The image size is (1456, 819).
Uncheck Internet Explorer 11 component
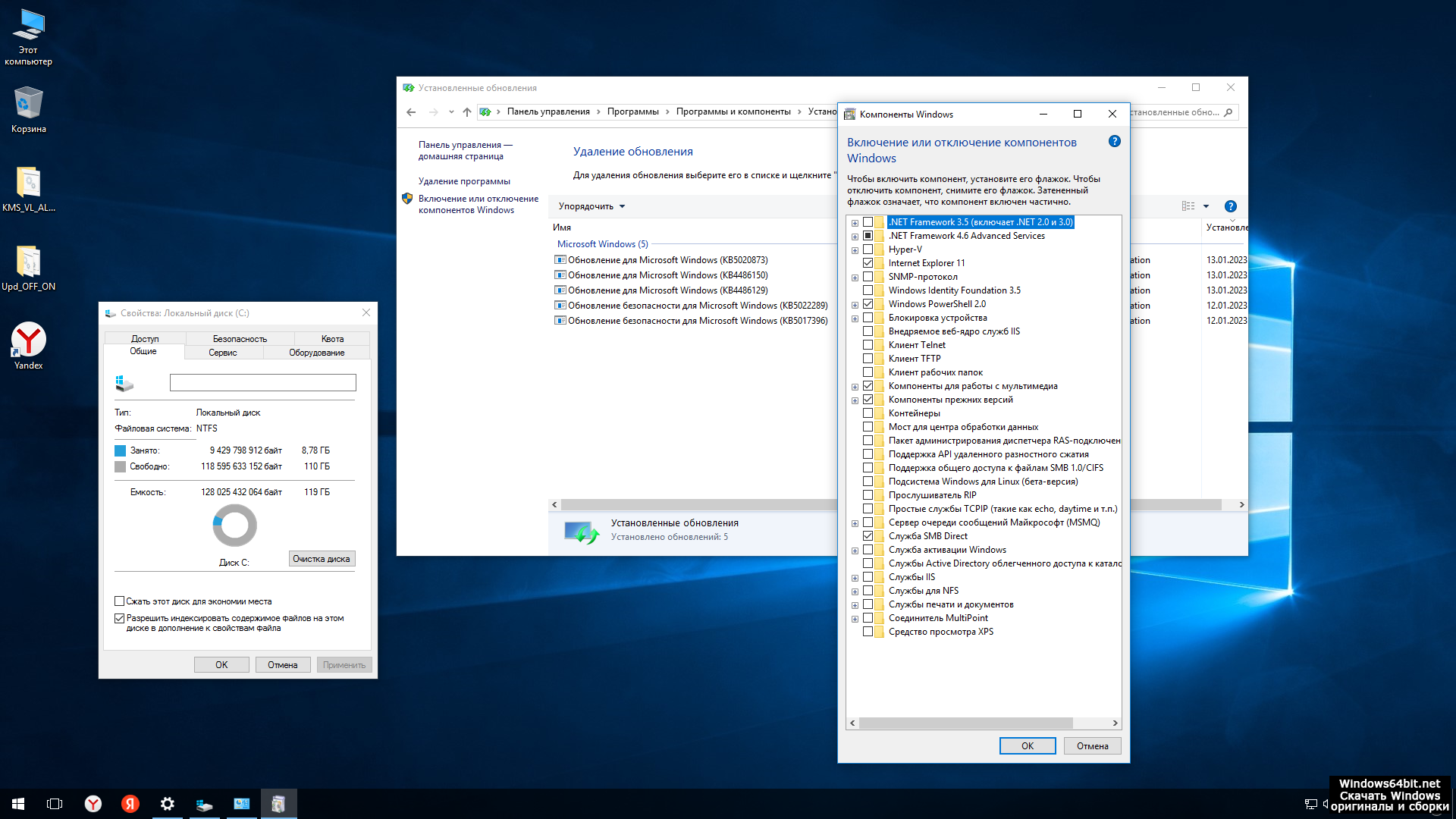pos(868,263)
